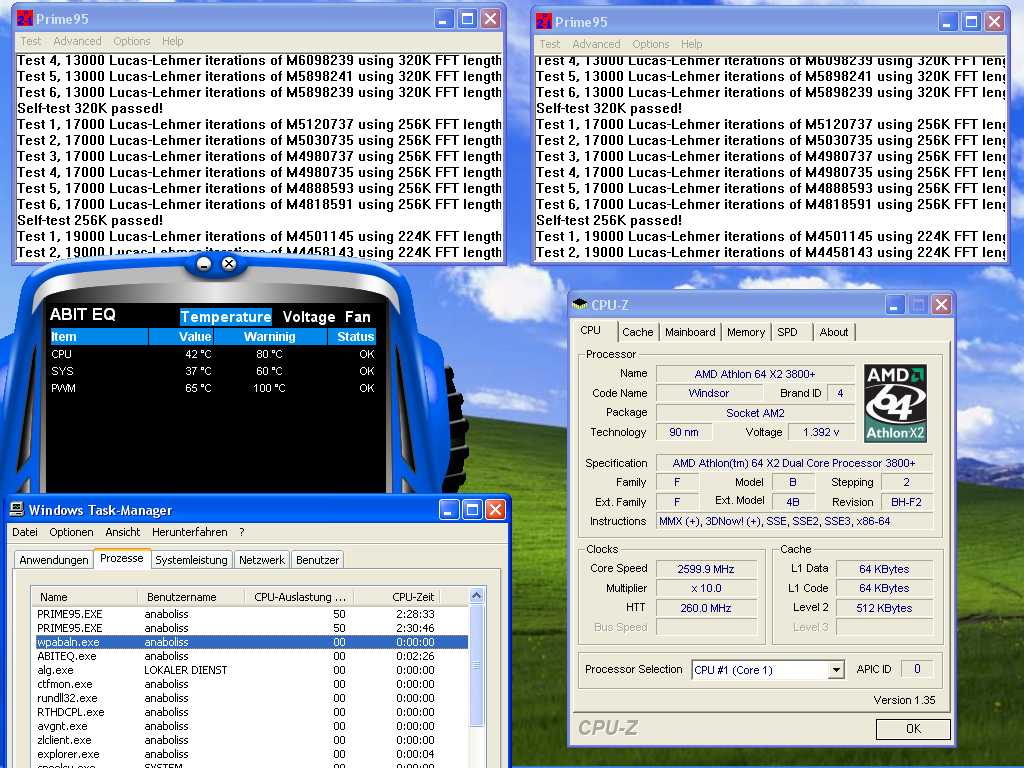Select explorer.exe process row
Viewport: 1024px width, 768px height.
coord(251,754)
